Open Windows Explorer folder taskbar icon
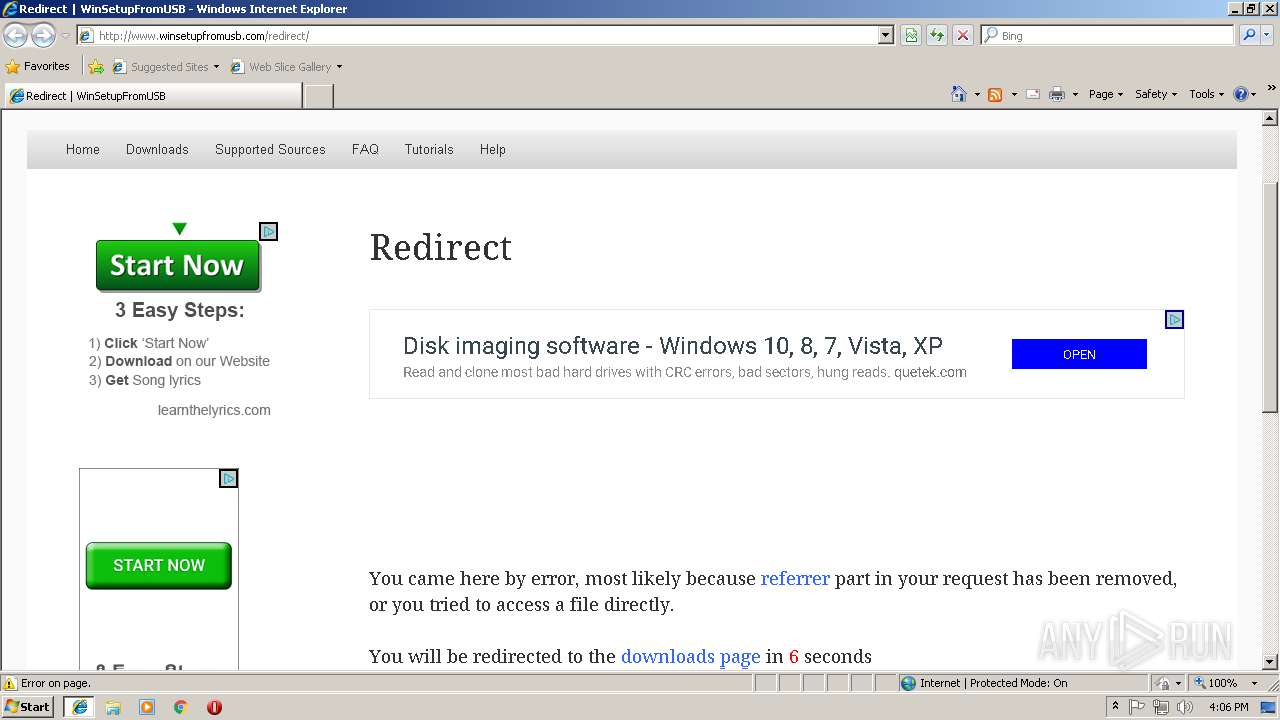This screenshot has width=1280, height=720. pos(113,707)
